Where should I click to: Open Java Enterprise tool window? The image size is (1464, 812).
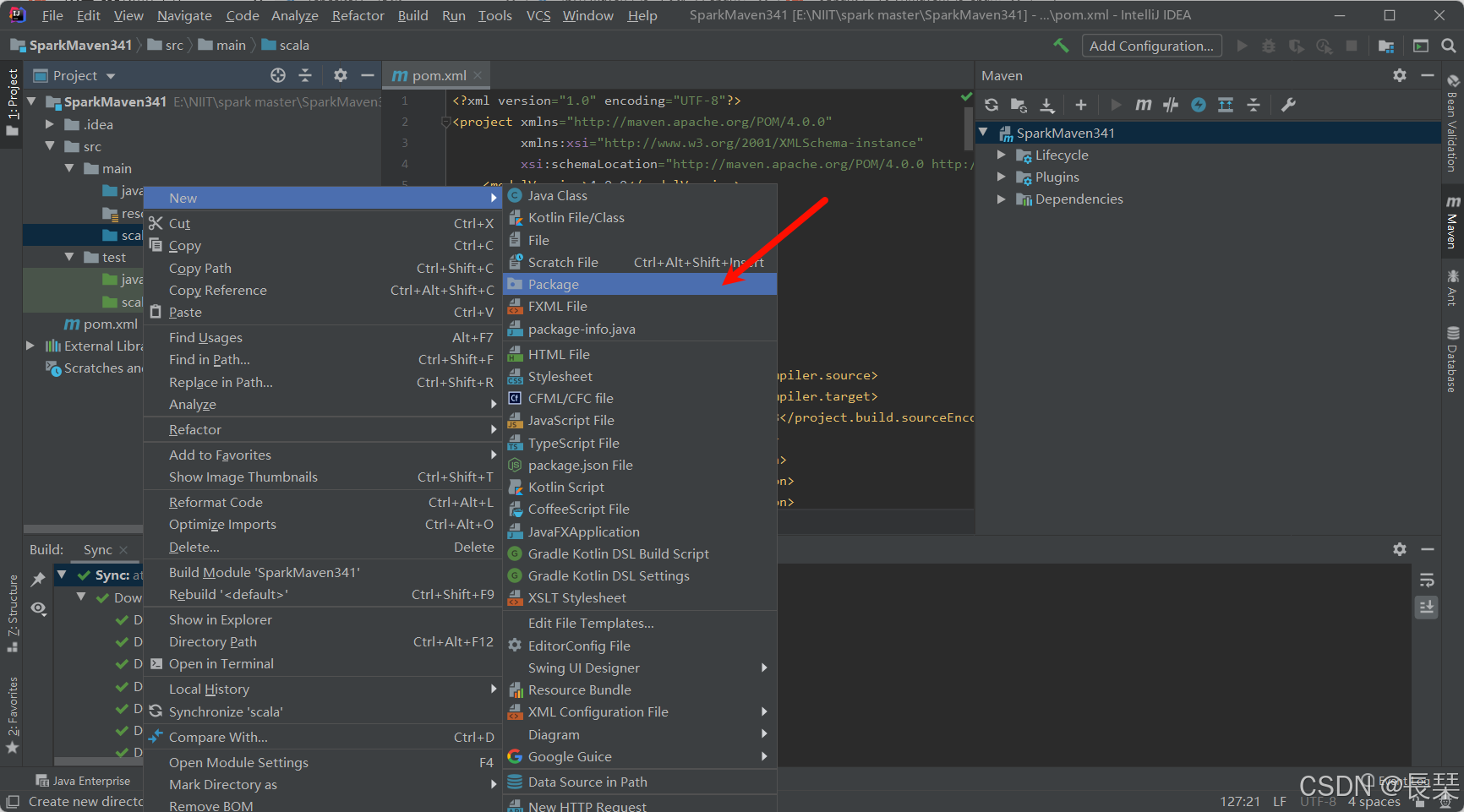83,781
